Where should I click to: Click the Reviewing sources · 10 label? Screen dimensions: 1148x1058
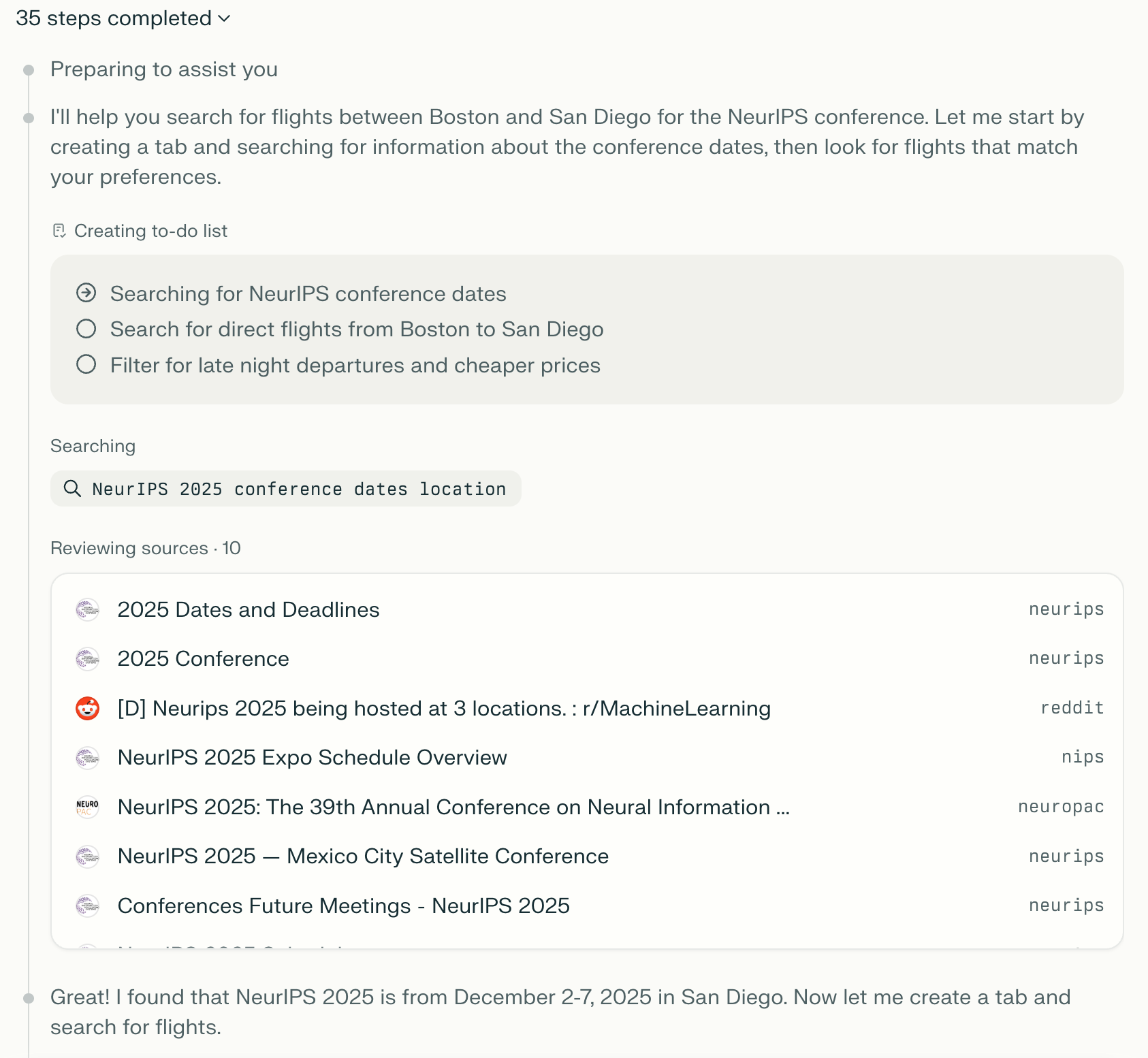(145, 549)
